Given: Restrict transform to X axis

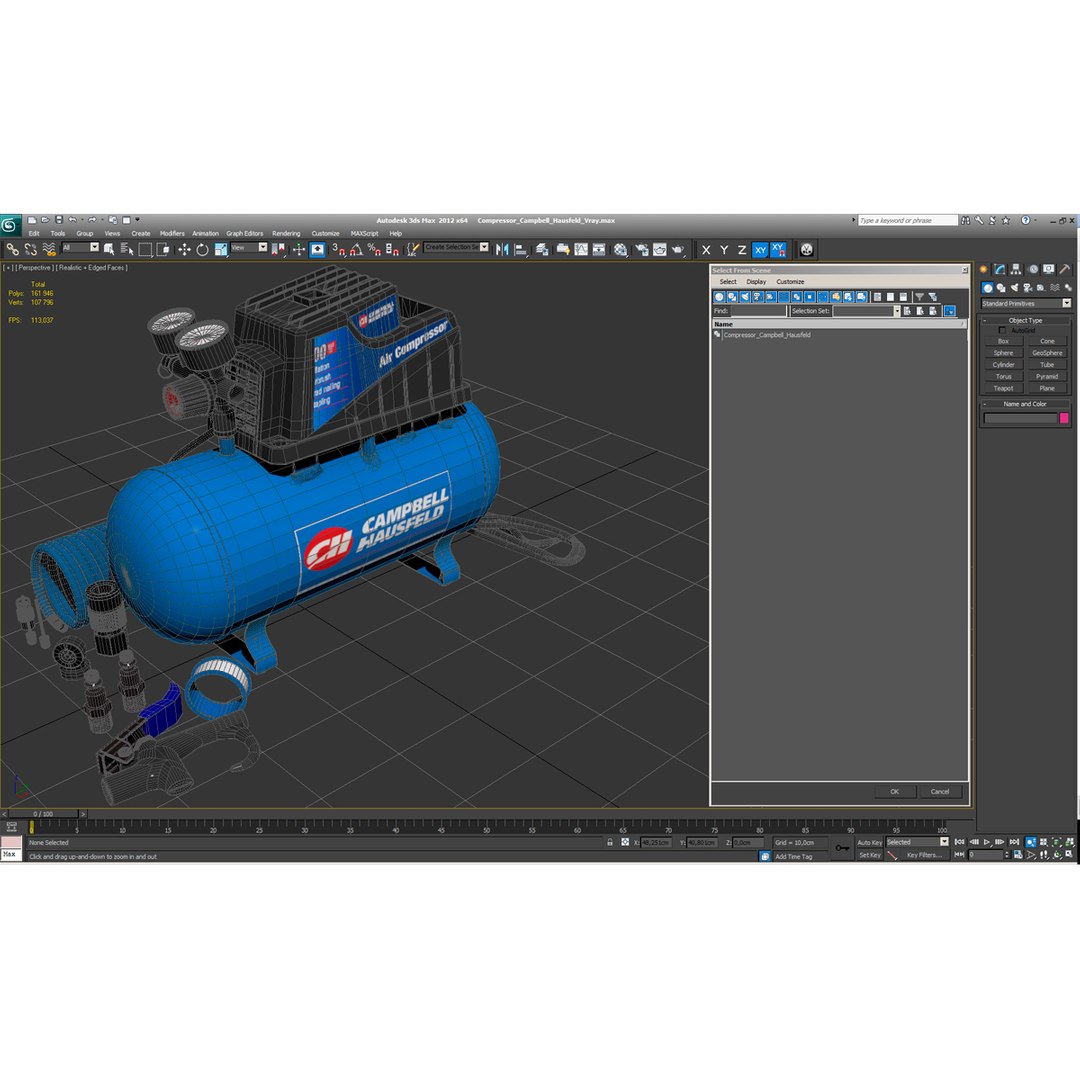Looking at the screenshot, I should [x=706, y=250].
